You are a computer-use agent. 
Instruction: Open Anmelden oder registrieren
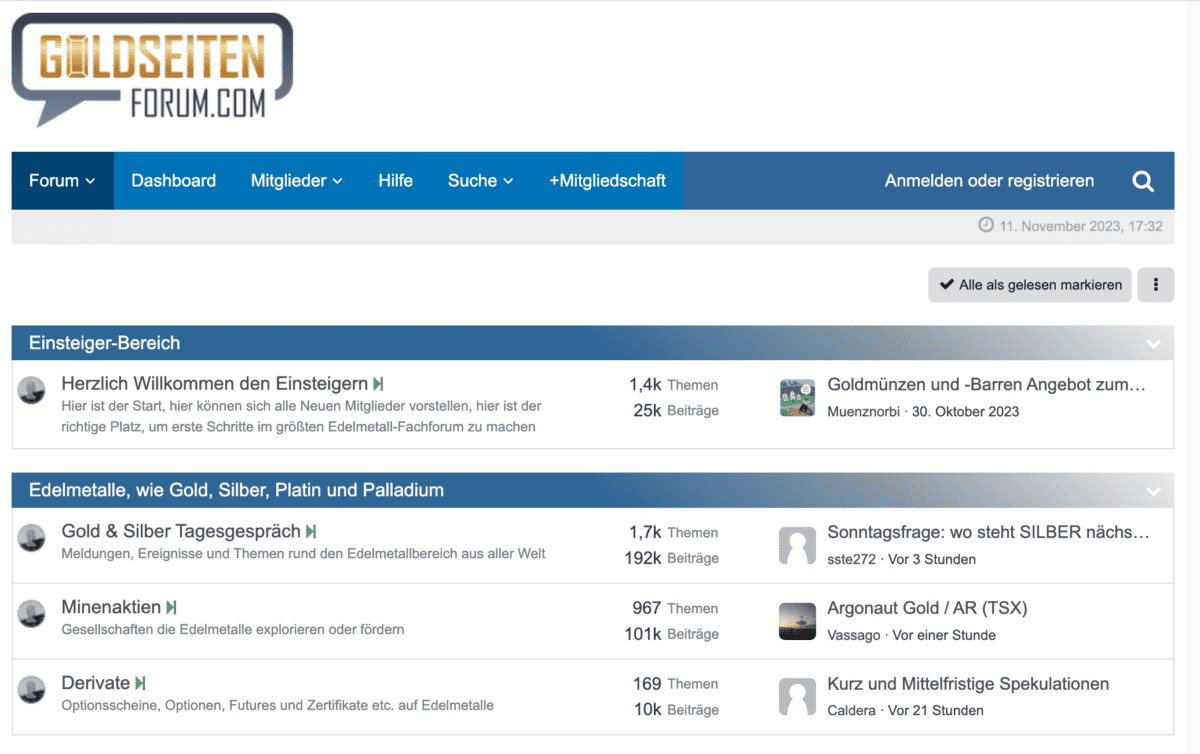988,181
